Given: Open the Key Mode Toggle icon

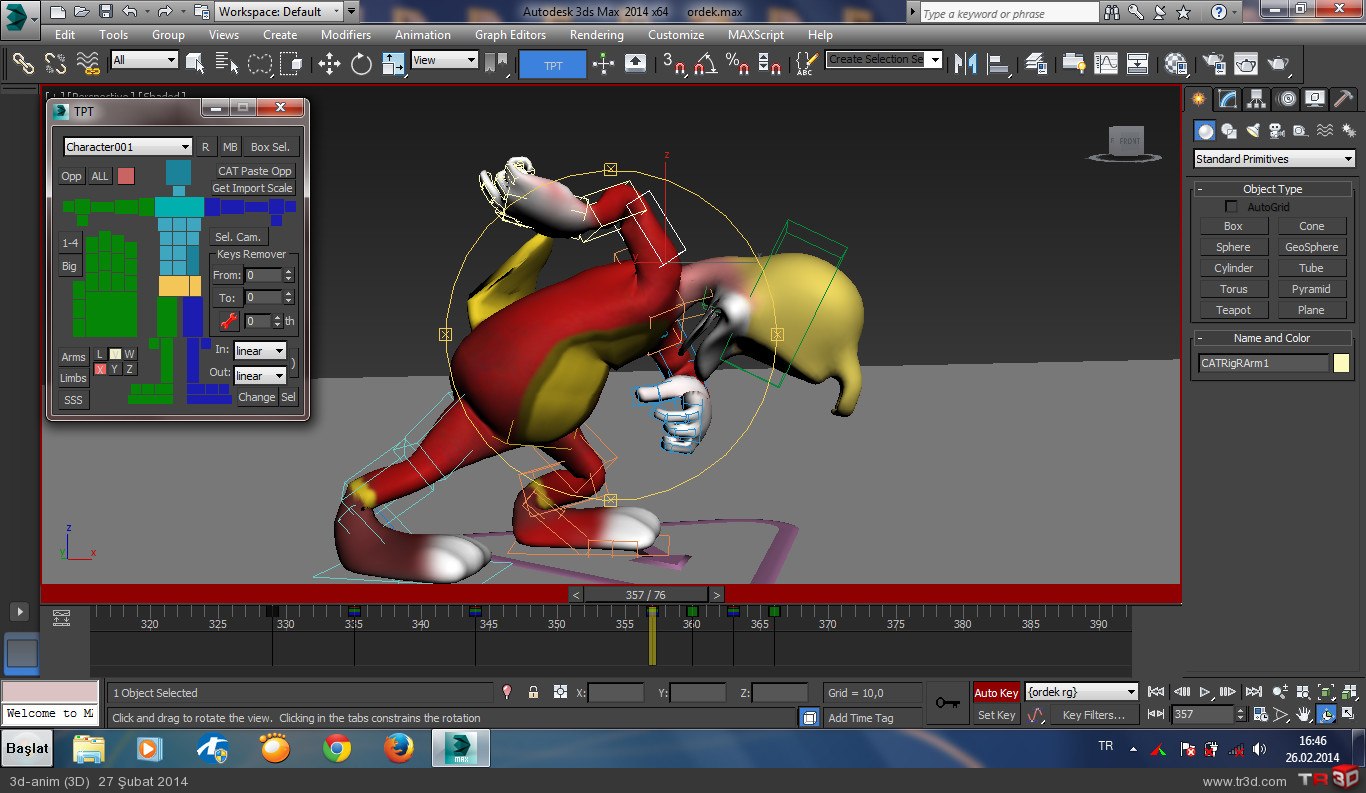Looking at the screenshot, I should click(x=1156, y=714).
